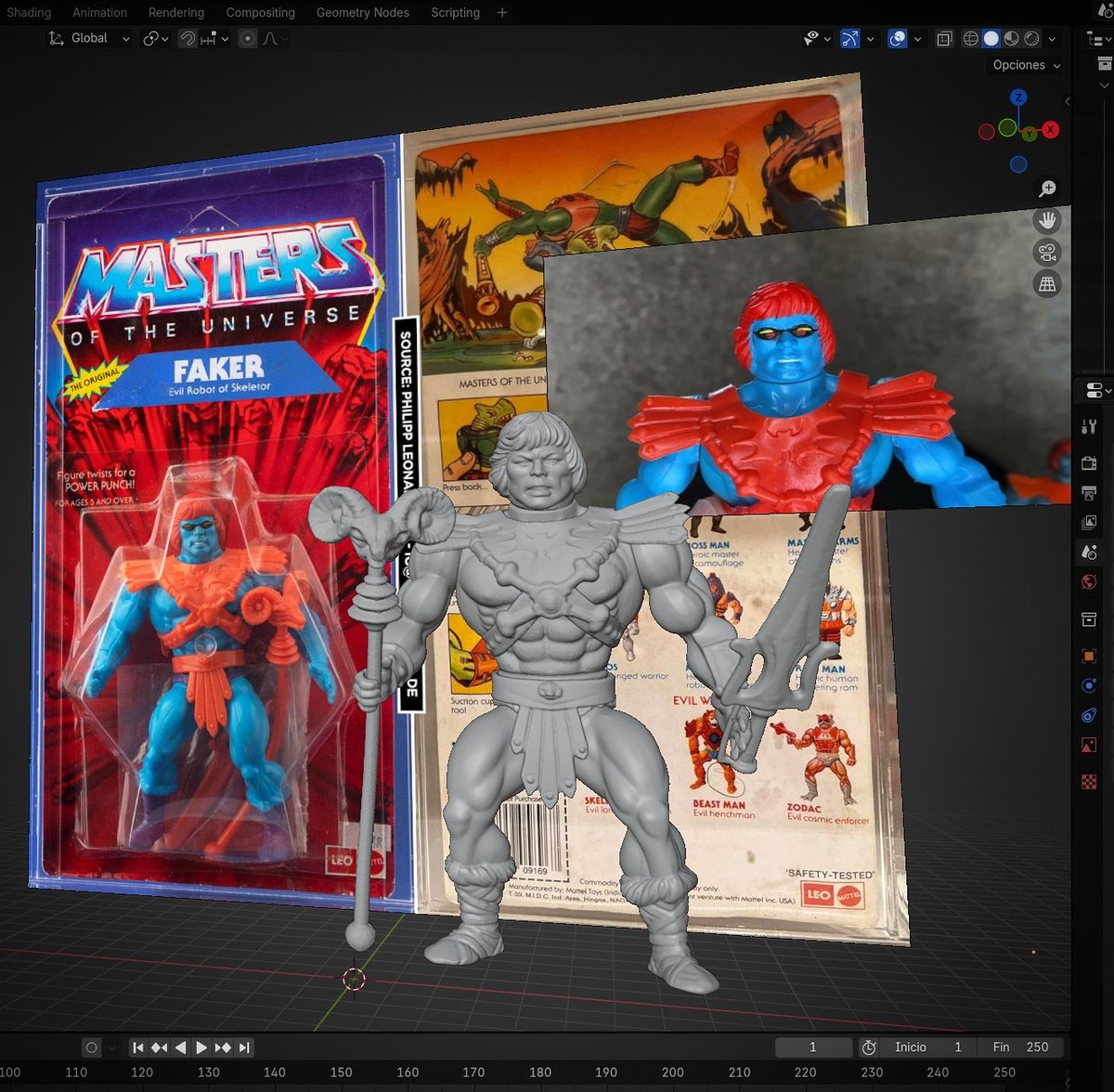Viewport: 1114px width, 1092px height.
Task: Open the Shading workspace tab
Action: (29, 12)
